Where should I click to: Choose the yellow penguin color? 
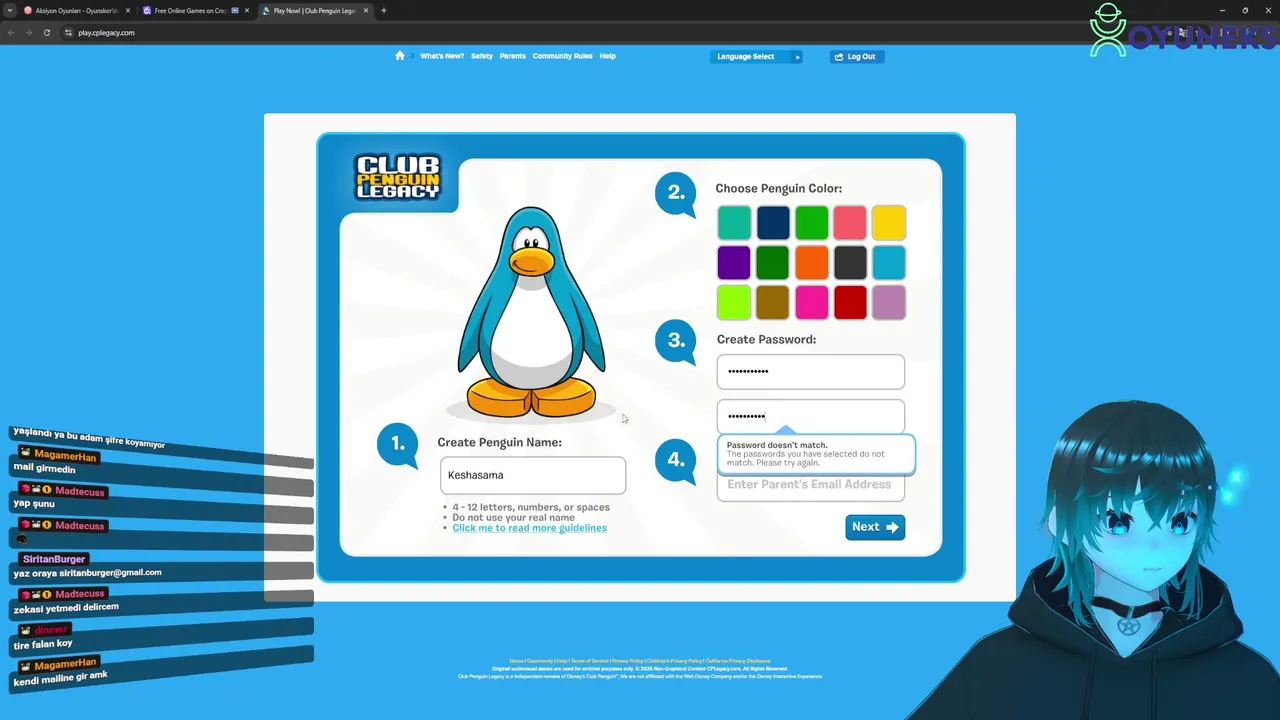(889, 223)
